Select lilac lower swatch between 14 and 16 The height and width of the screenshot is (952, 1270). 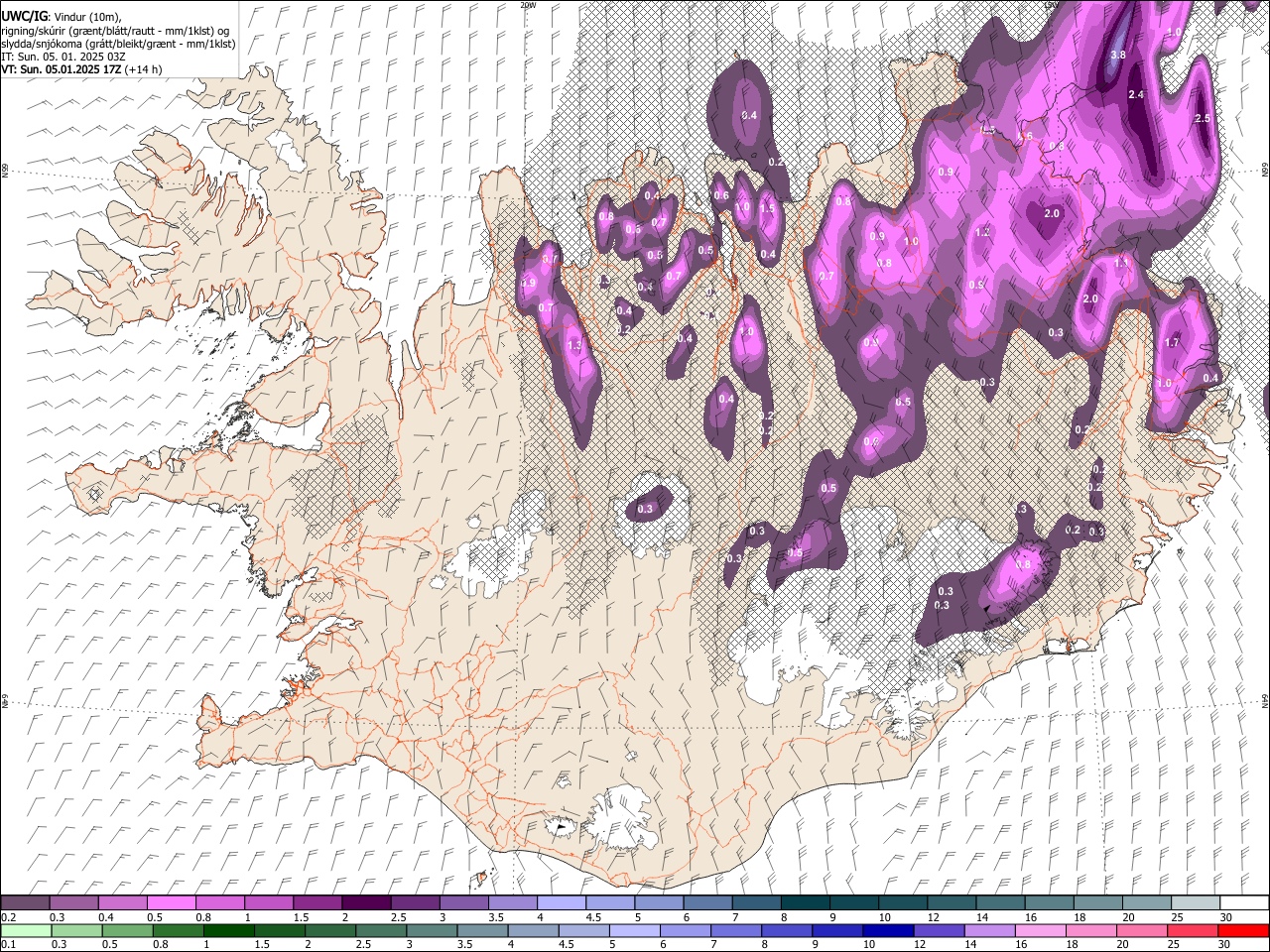click(x=989, y=930)
